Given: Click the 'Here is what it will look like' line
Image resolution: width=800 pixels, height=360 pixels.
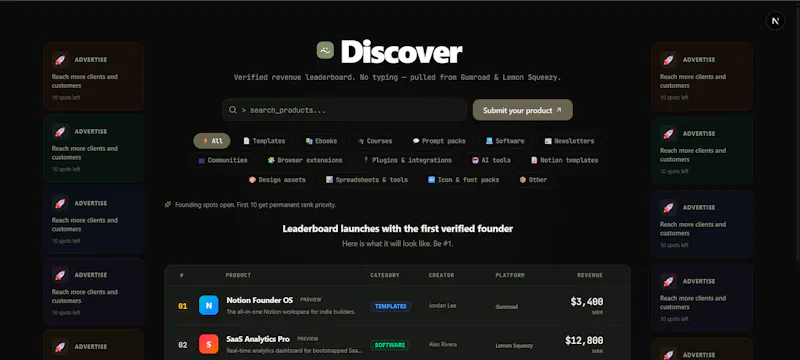Looking at the screenshot, I should pos(398,244).
